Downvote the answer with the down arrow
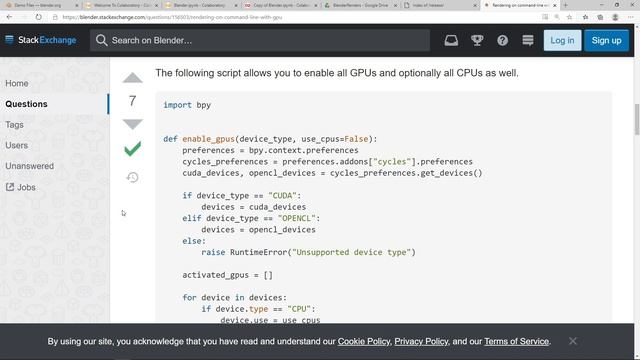640x360 pixels. [x=132, y=124]
